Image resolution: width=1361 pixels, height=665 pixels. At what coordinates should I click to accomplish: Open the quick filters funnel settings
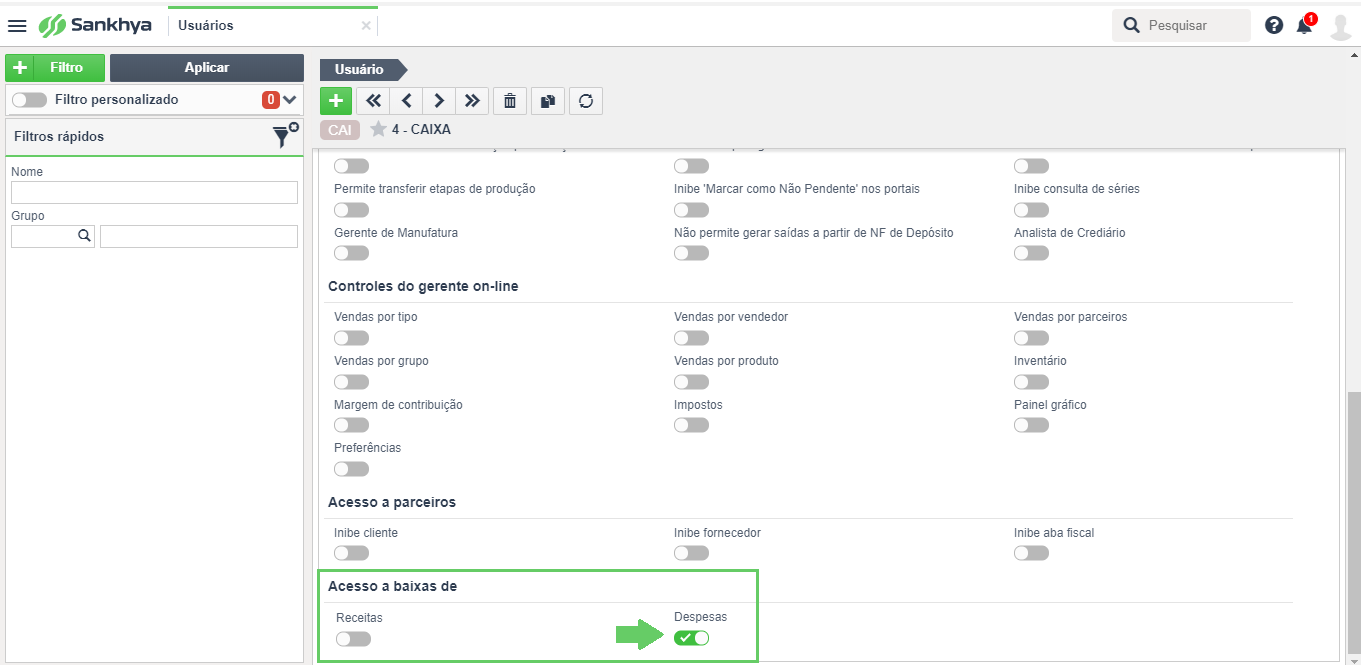click(285, 136)
